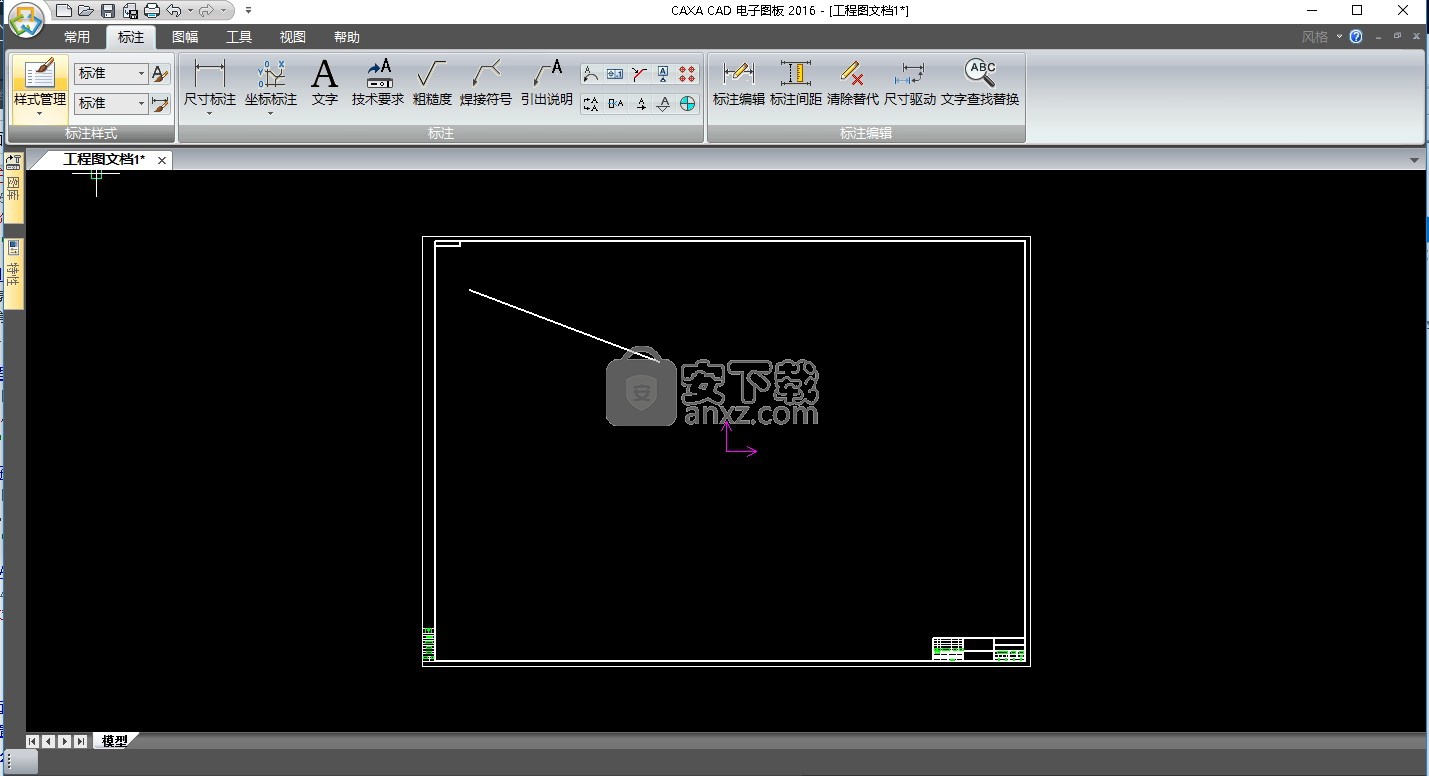Jump to the first sheet with the navigation arrow

click(33, 741)
